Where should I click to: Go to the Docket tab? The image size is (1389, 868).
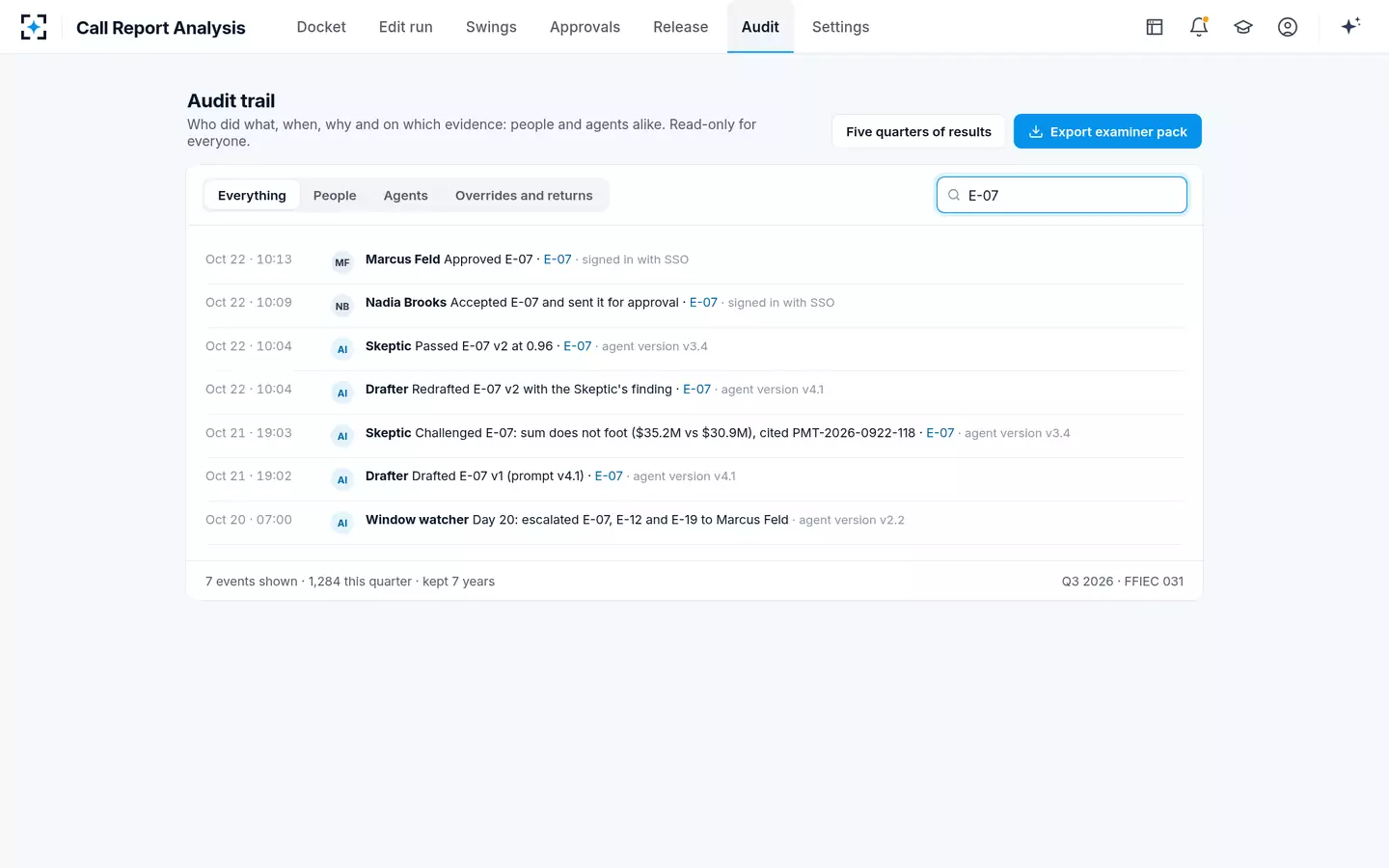pyautogui.click(x=321, y=27)
